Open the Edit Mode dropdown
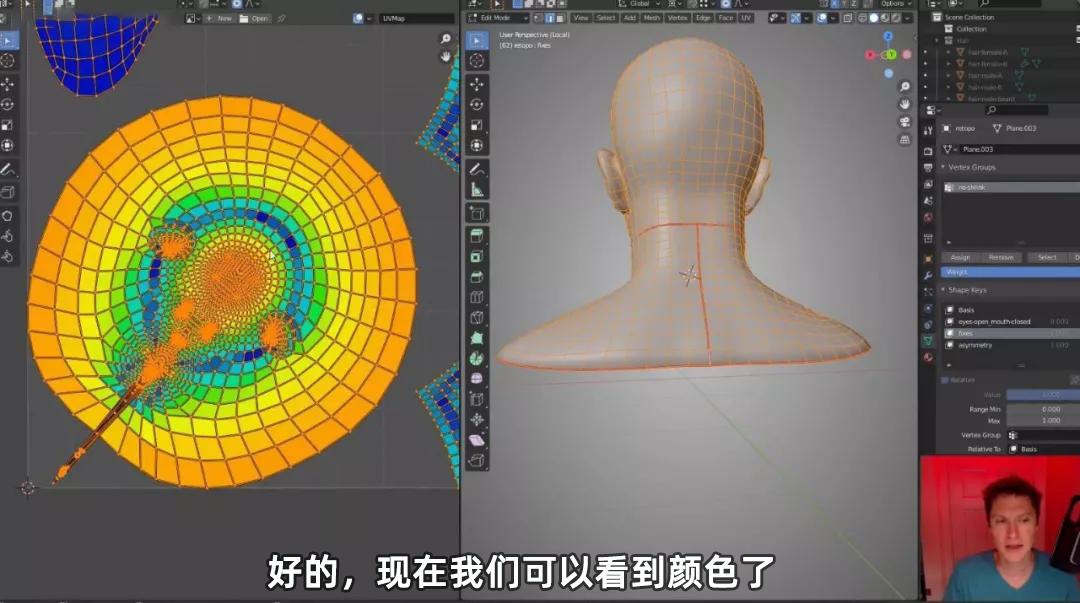Image resolution: width=1080 pixels, height=603 pixels. [500, 18]
